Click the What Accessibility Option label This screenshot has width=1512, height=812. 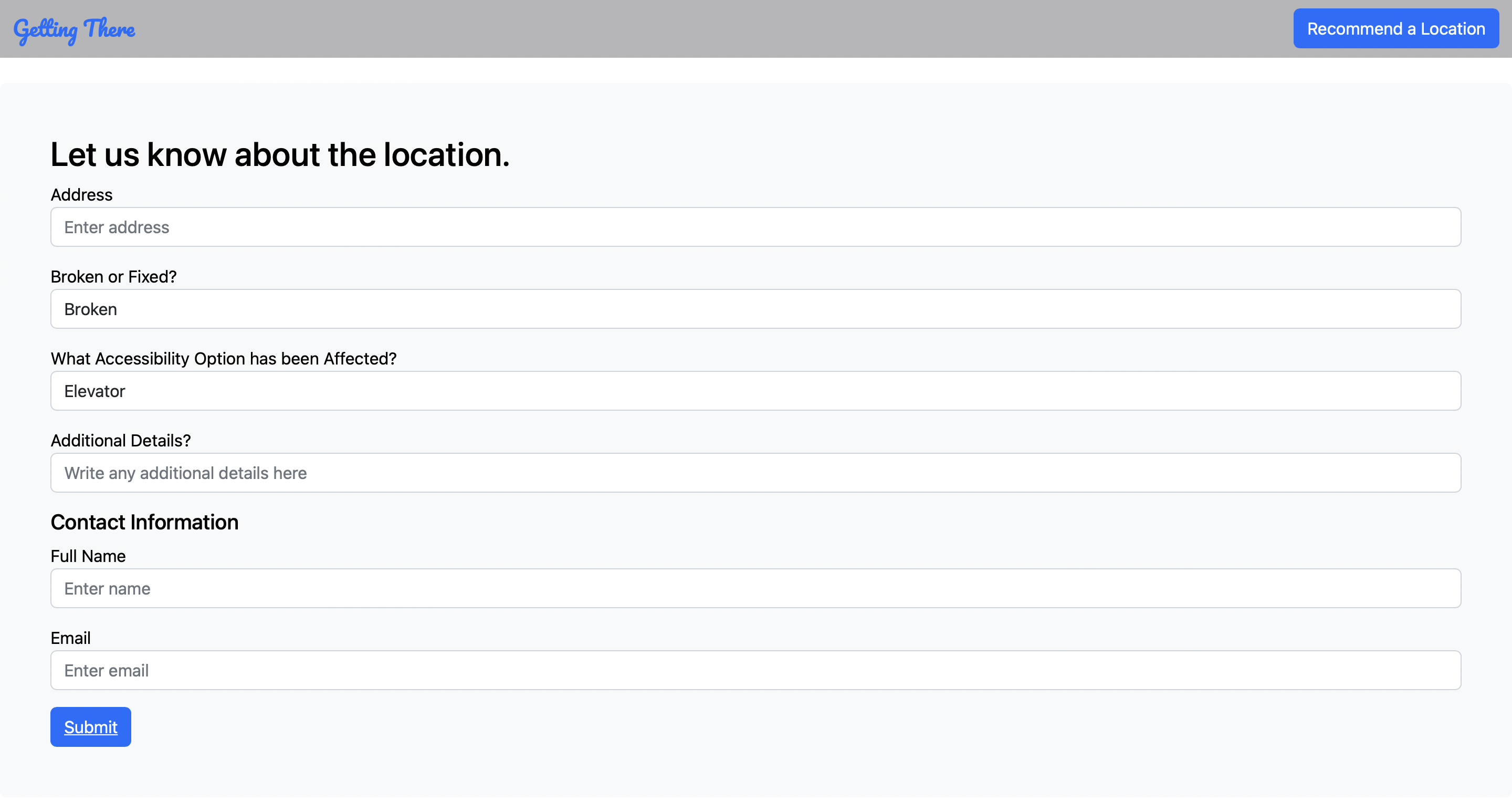coord(224,359)
